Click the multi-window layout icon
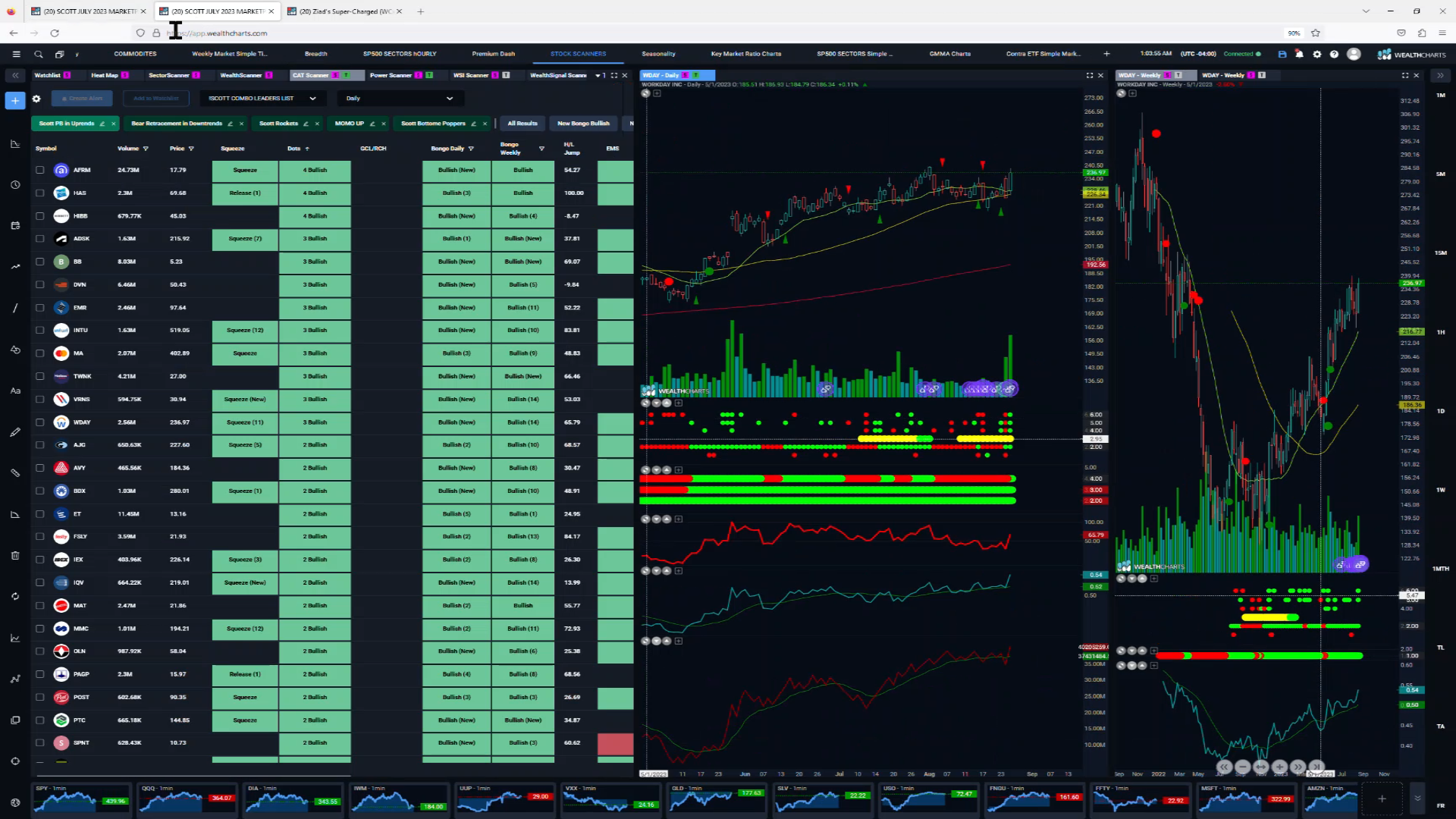Viewport: 1456px width, 819px height. (59, 54)
